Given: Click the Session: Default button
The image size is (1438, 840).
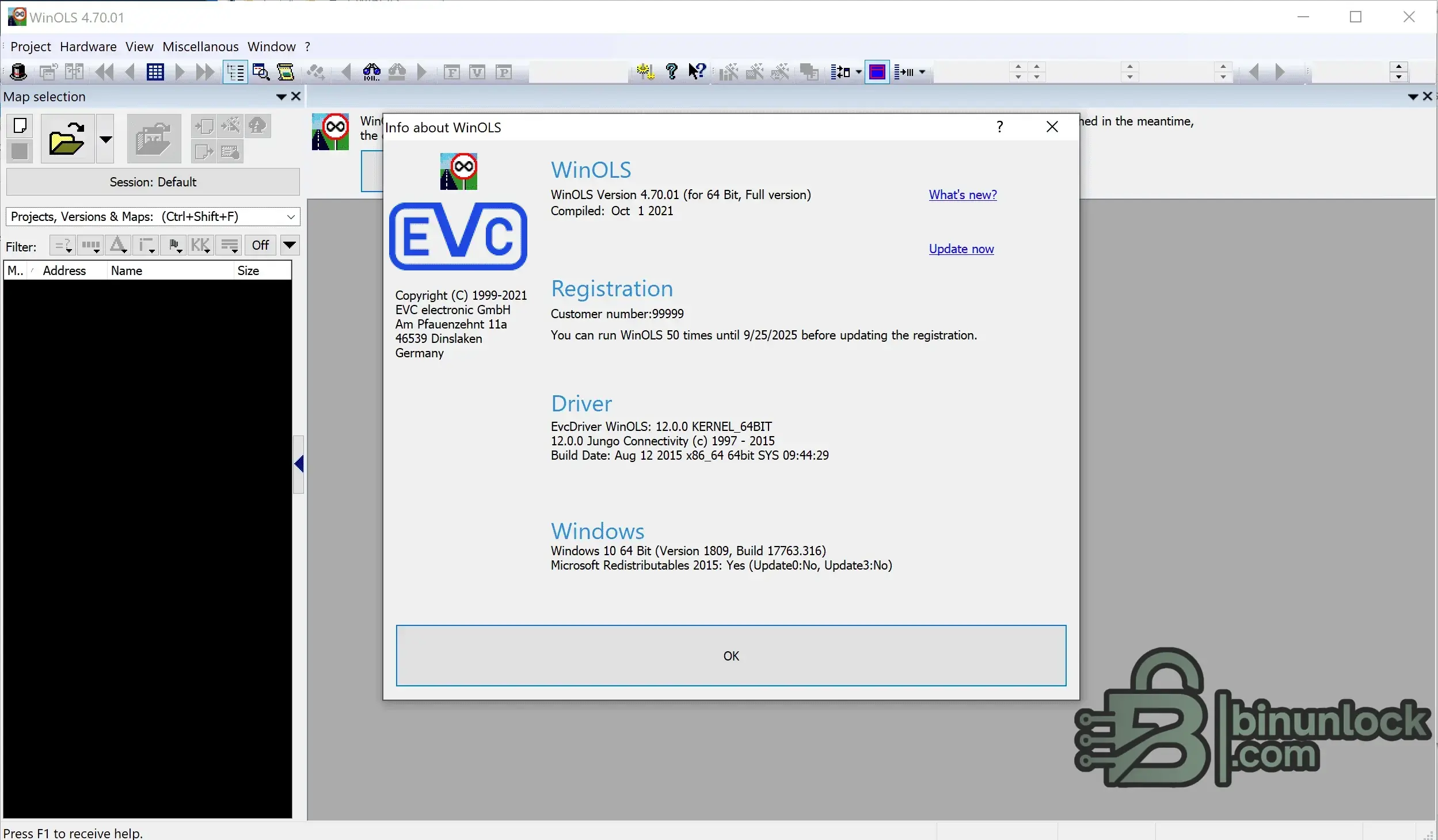Looking at the screenshot, I should [x=153, y=182].
